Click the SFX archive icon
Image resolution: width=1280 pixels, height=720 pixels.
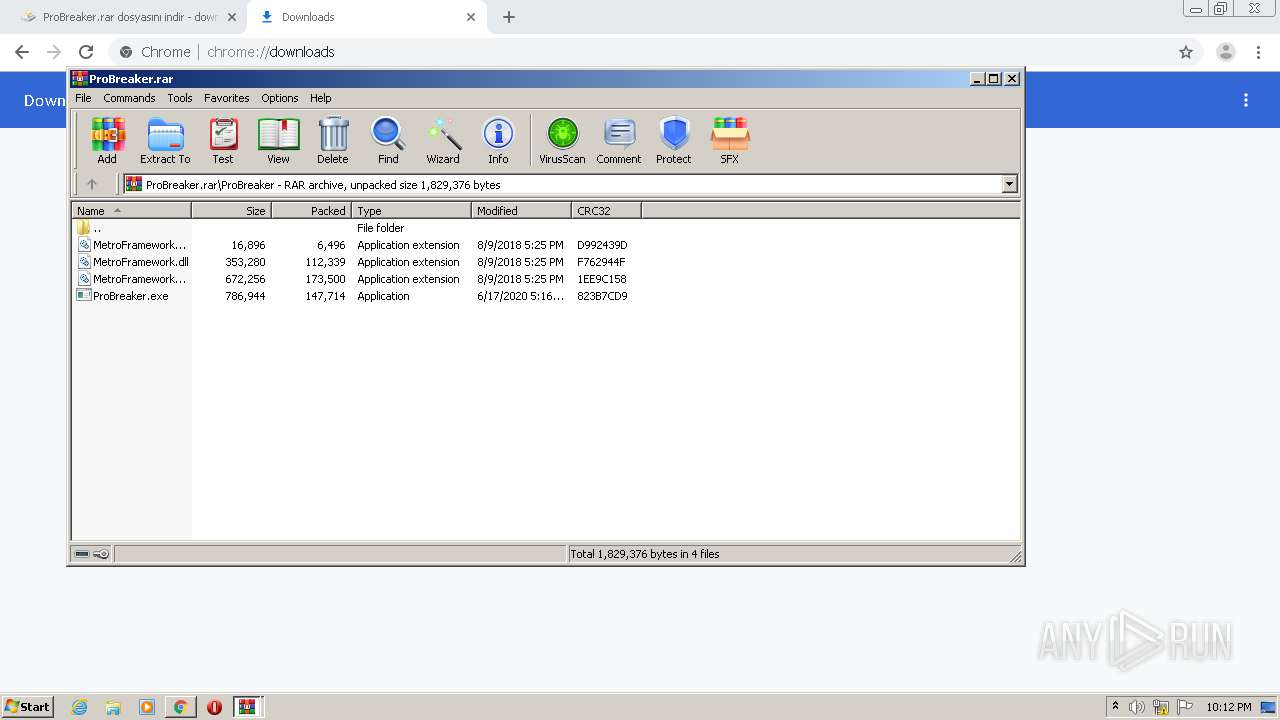(730, 140)
